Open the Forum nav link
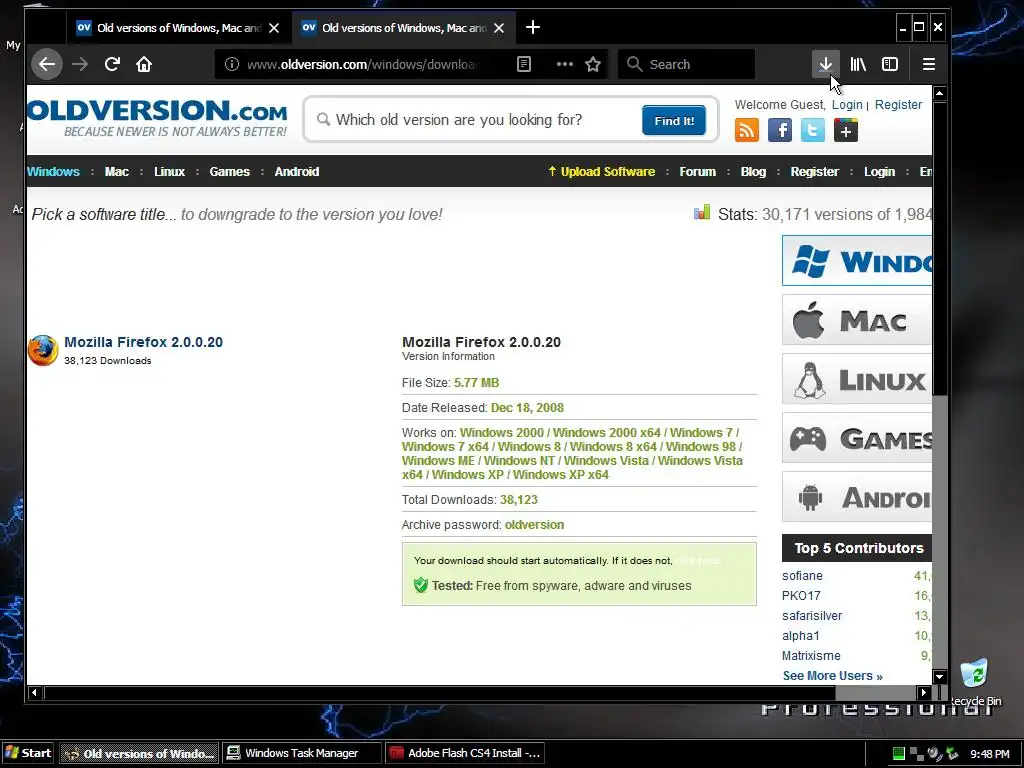The image size is (1024, 768). tap(697, 172)
